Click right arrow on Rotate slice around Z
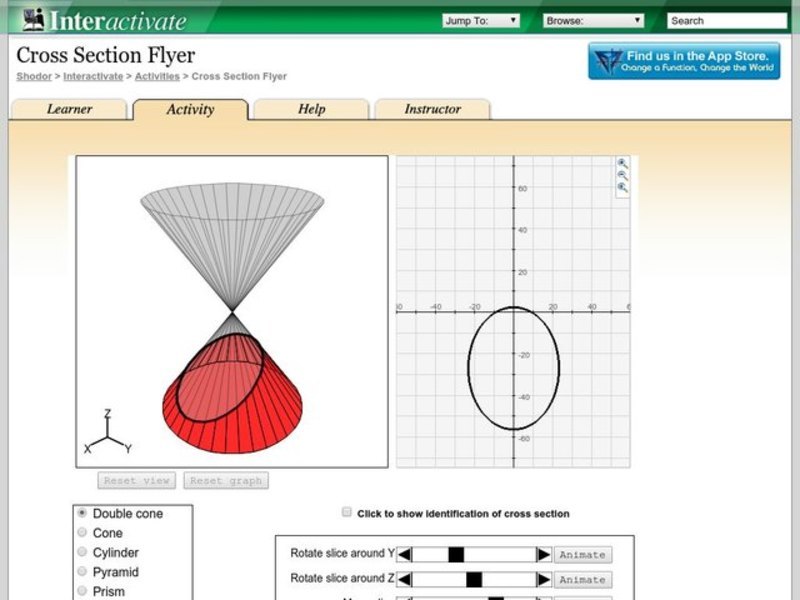 click(x=541, y=579)
